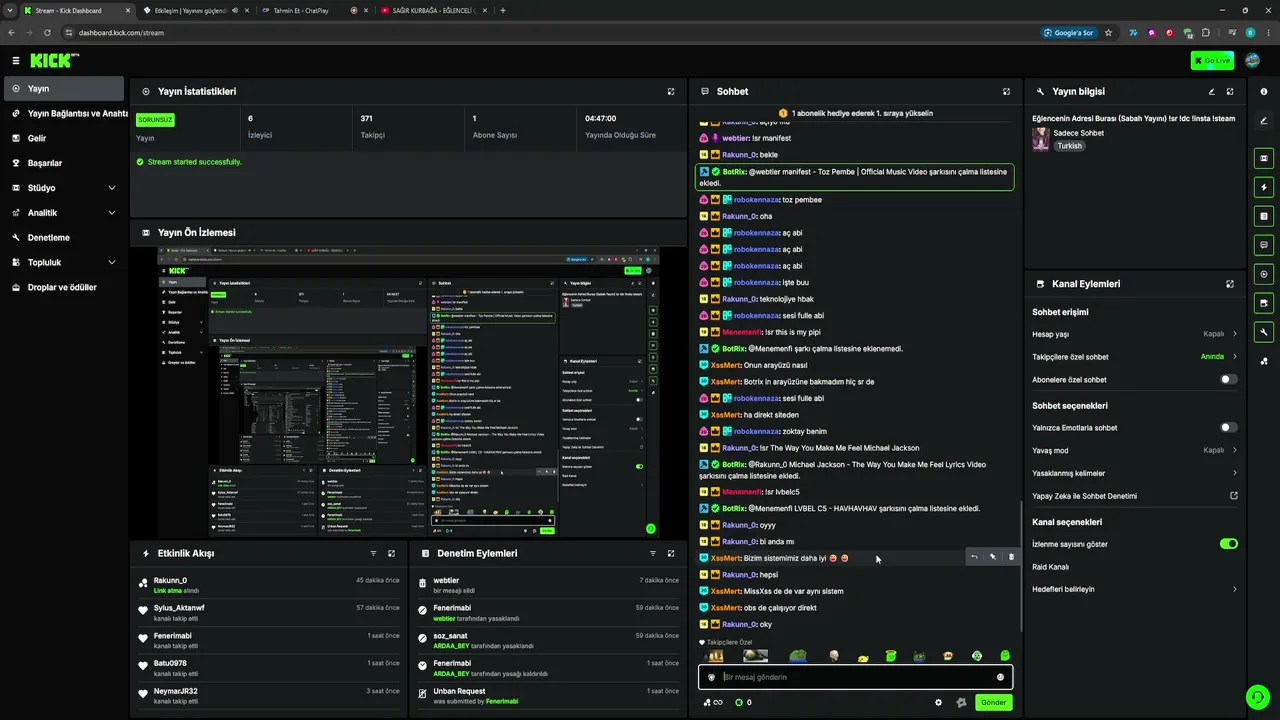Toggle Abonelere özel sohbet switch
Screen dimensions: 1280x720
tap(1229, 380)
